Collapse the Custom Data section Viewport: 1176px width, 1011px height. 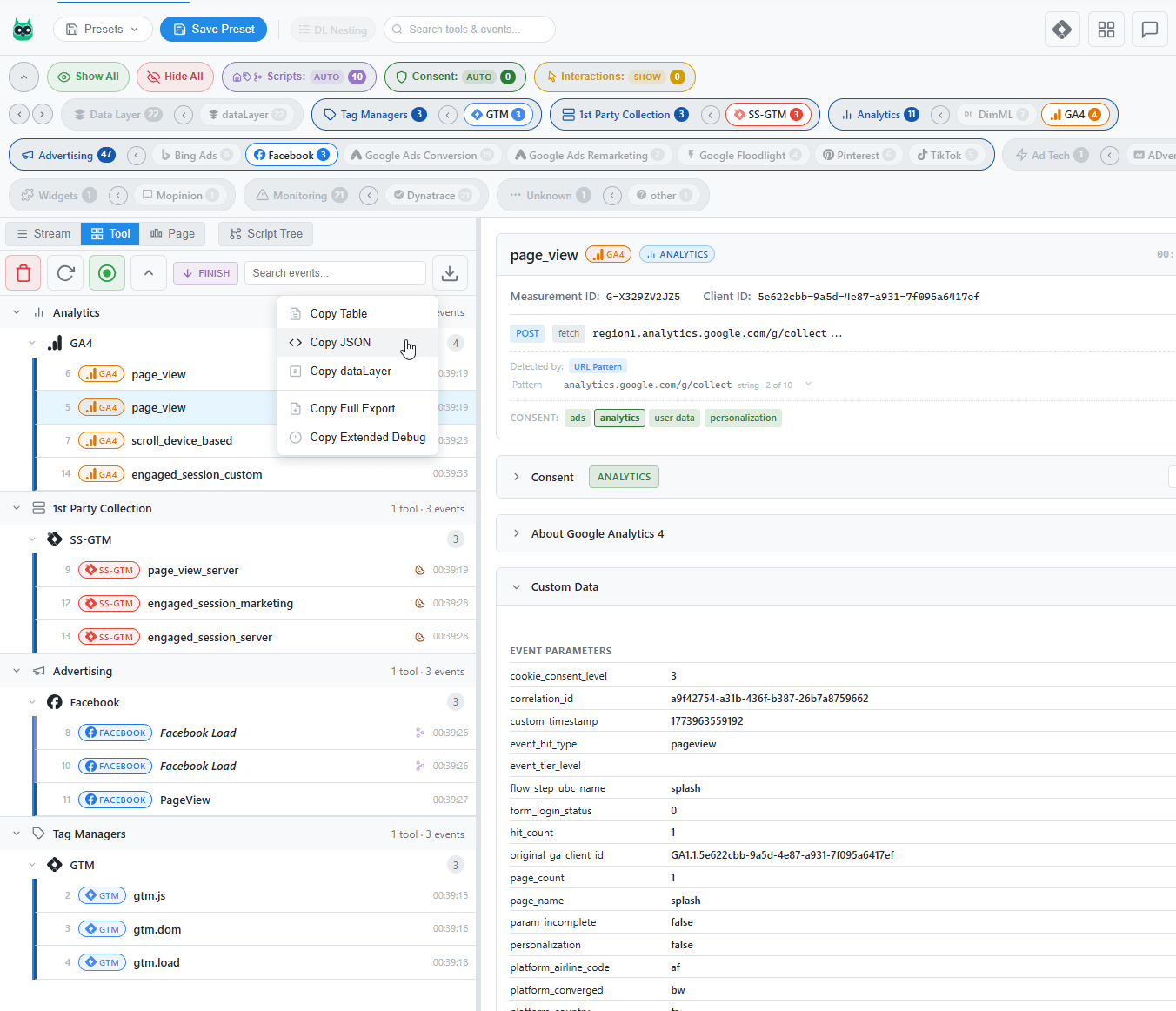point(565,586)
